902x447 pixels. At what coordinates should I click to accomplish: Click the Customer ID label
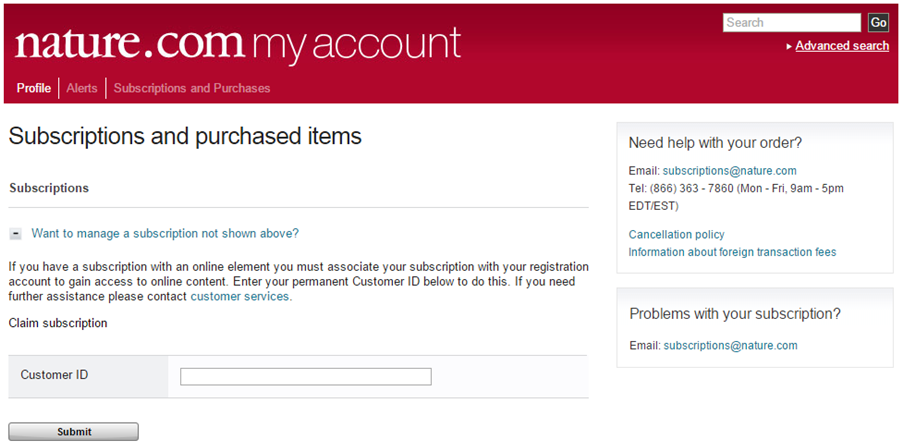[x=54, y=375]
